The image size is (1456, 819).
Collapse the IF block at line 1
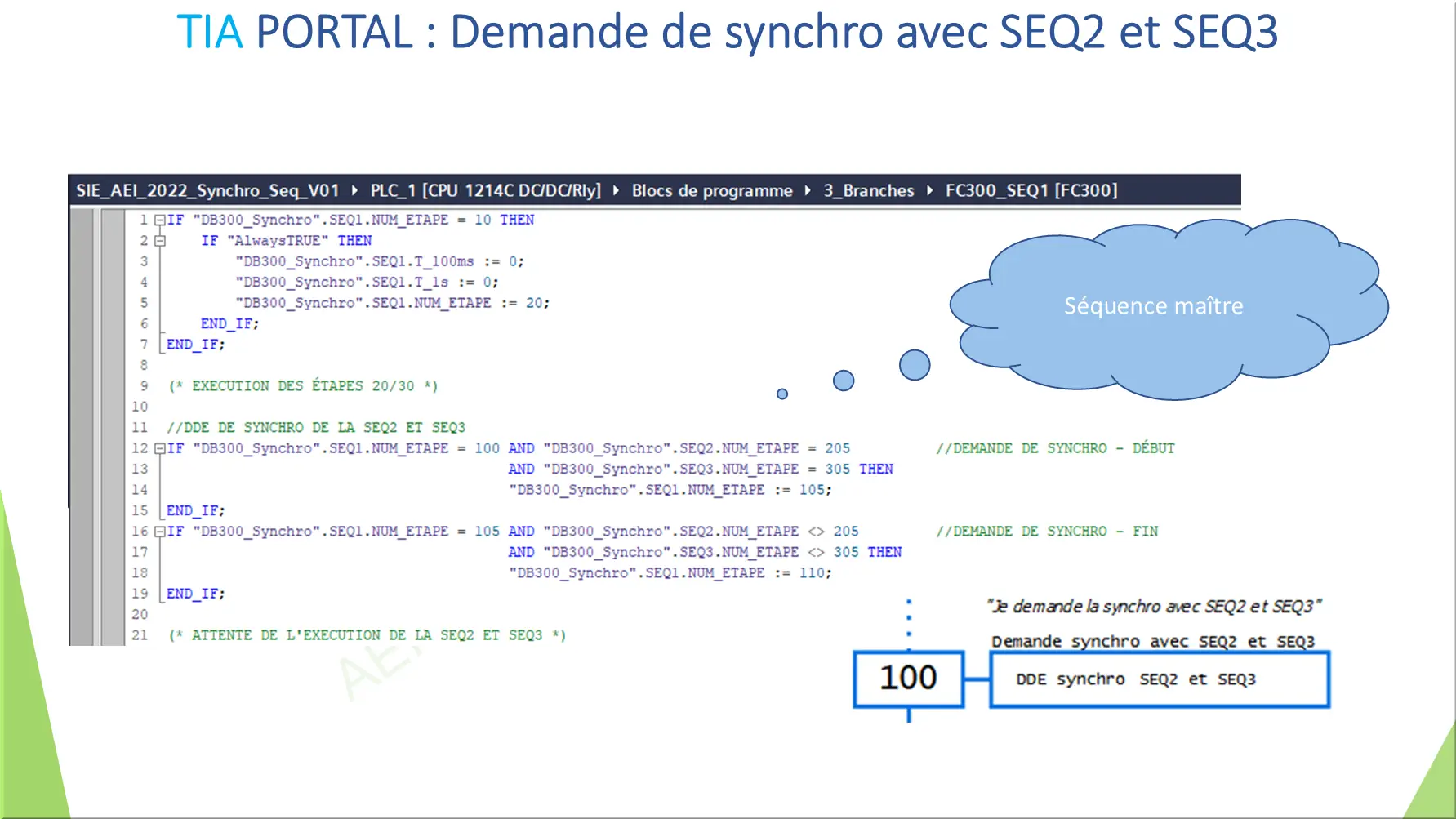click(x=160, y=220)
